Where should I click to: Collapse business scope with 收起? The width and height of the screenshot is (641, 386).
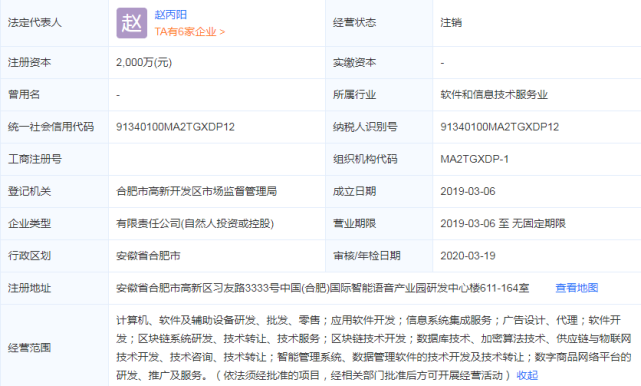coord(527,375)
